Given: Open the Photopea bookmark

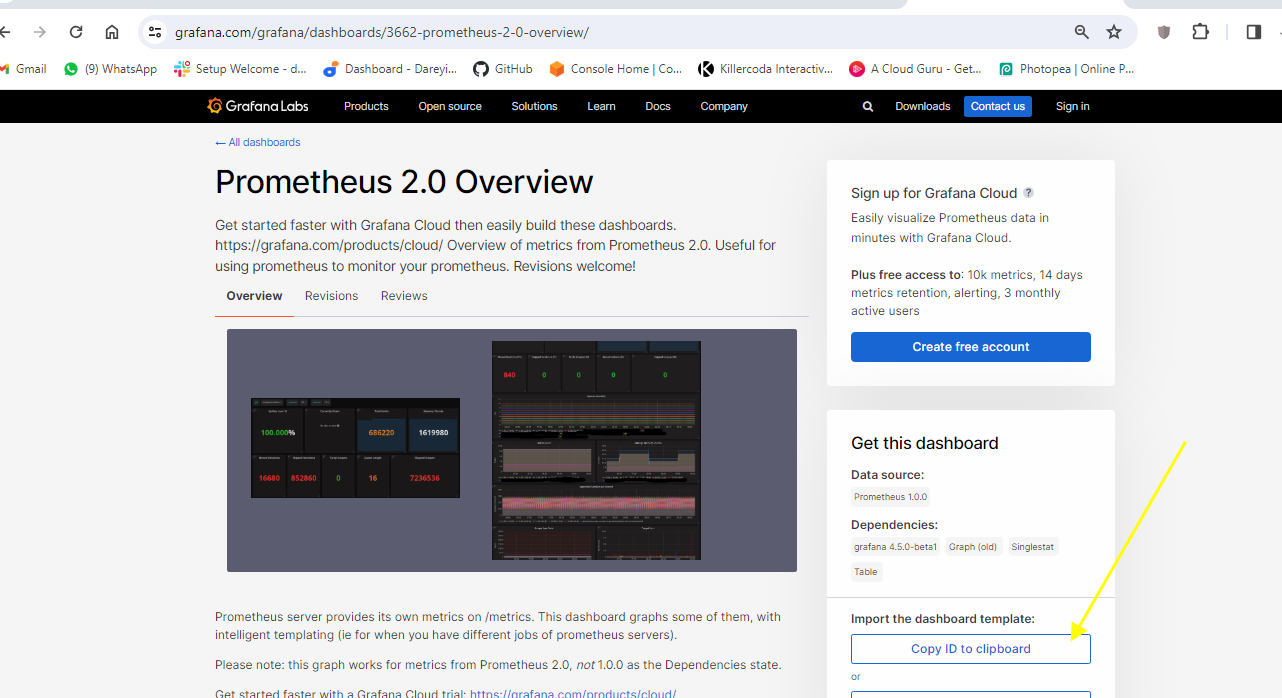Looking at the screenshot, I should [x=1066, y=69].
